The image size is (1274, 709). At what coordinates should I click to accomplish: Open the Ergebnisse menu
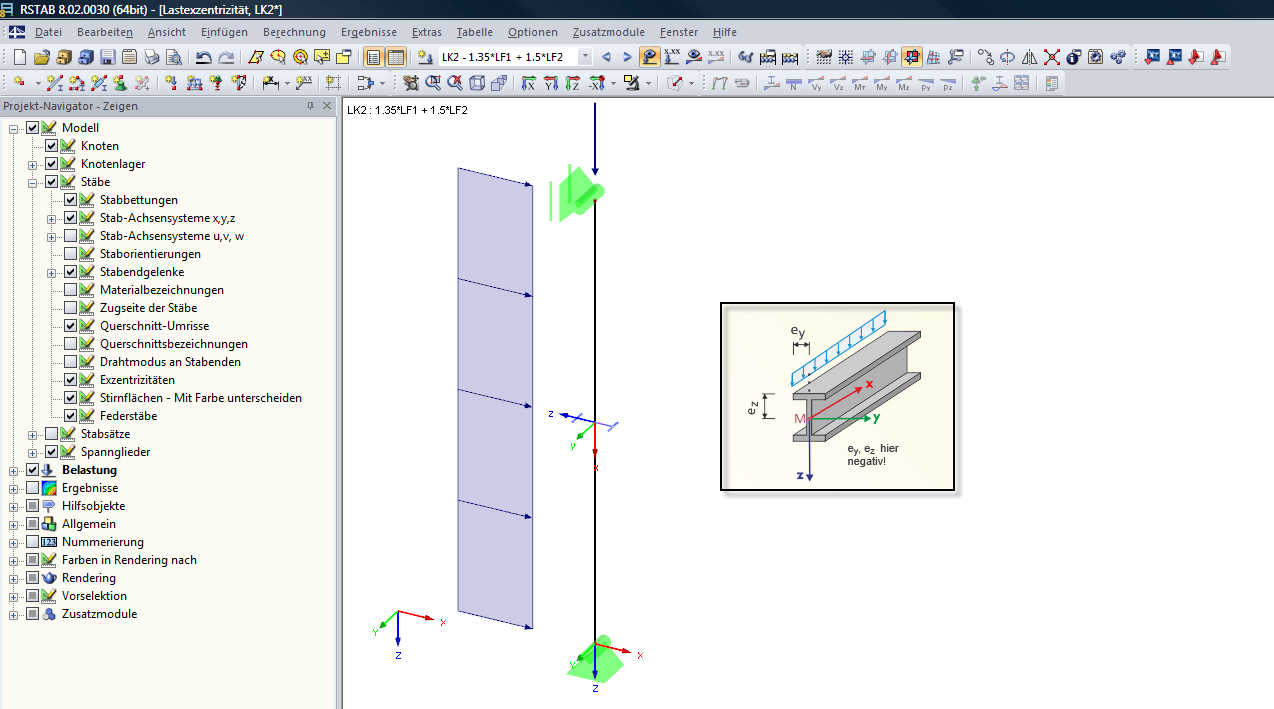(x=368, y=32)
